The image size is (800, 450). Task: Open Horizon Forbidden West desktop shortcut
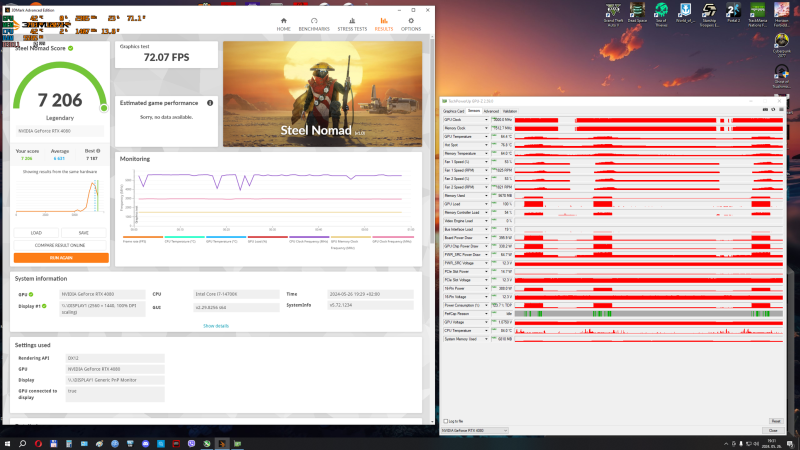click(782, 15)
